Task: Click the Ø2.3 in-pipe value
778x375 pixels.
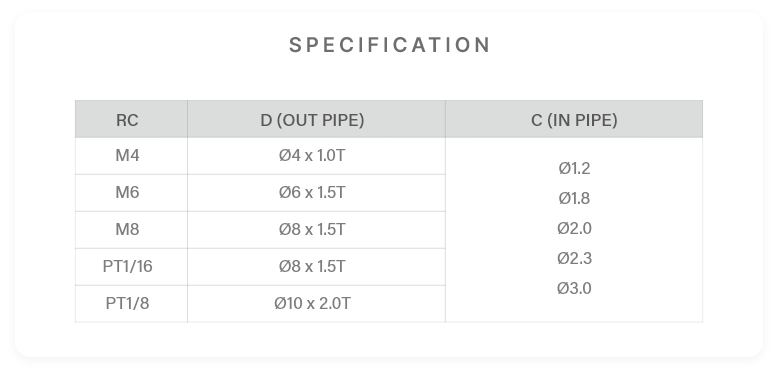Action: [x=574, y=258]
